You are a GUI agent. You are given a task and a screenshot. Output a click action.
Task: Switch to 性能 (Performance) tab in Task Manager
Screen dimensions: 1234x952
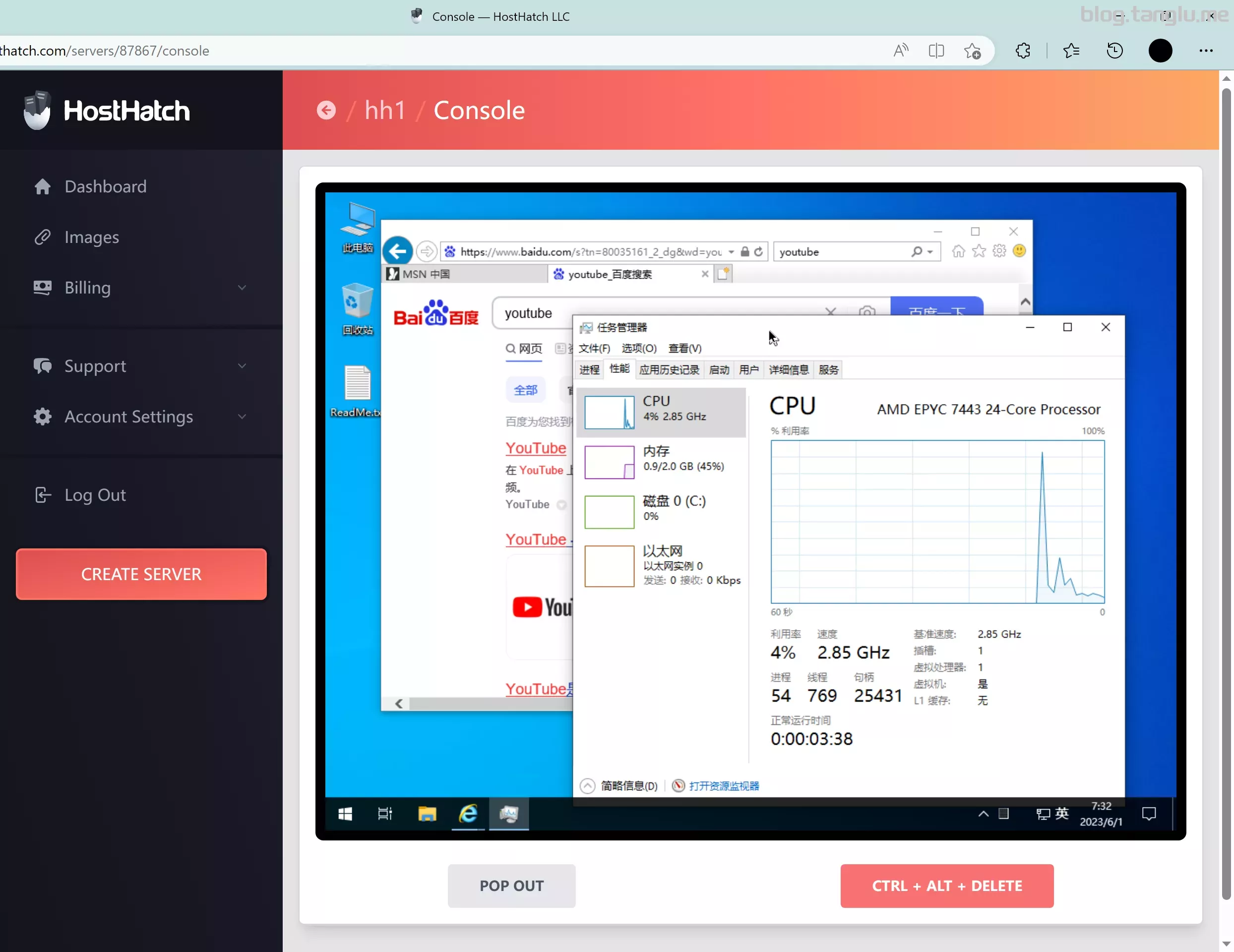(619, 369)
